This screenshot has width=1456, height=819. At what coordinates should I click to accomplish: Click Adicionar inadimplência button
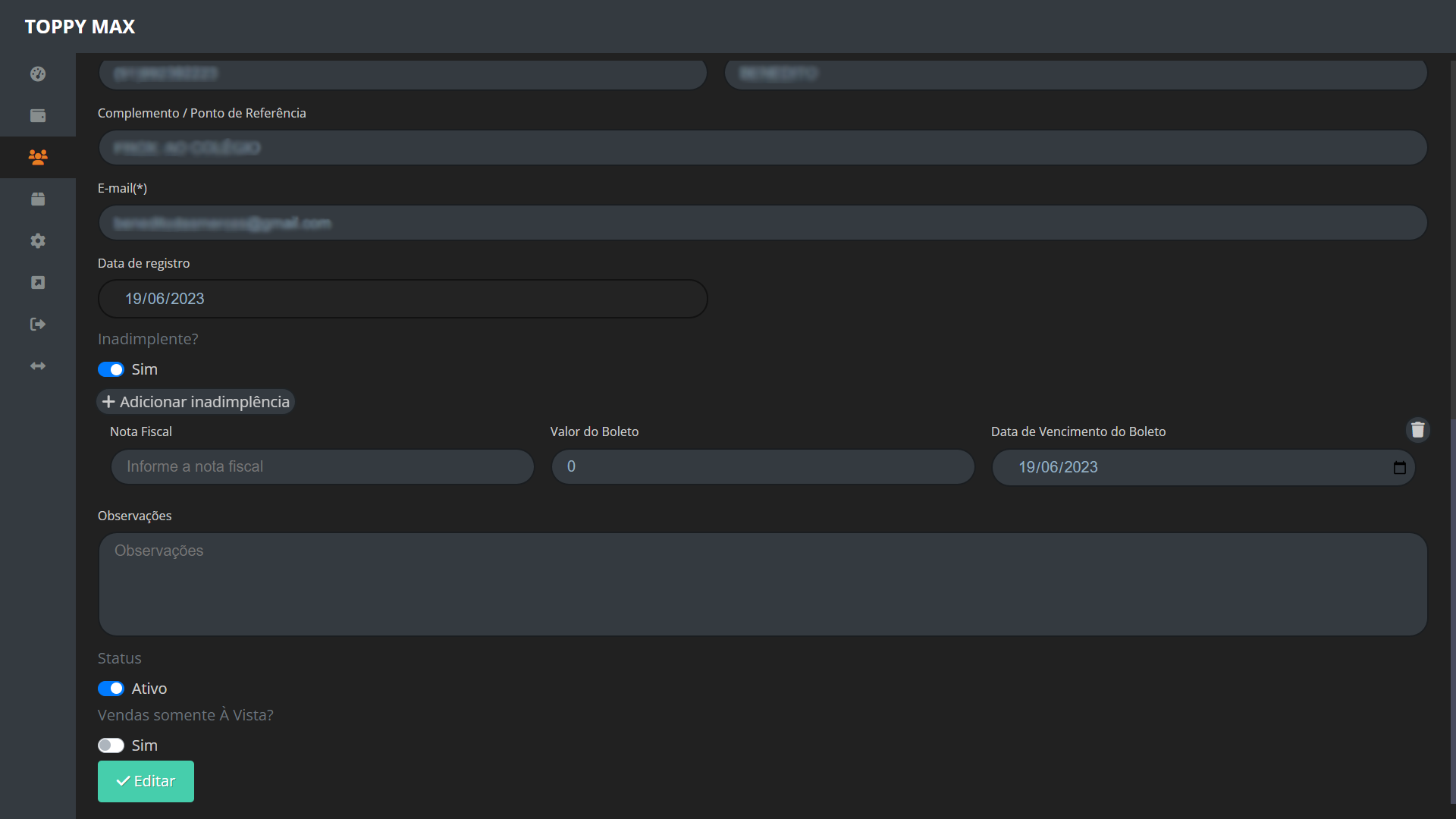point(196,402)
